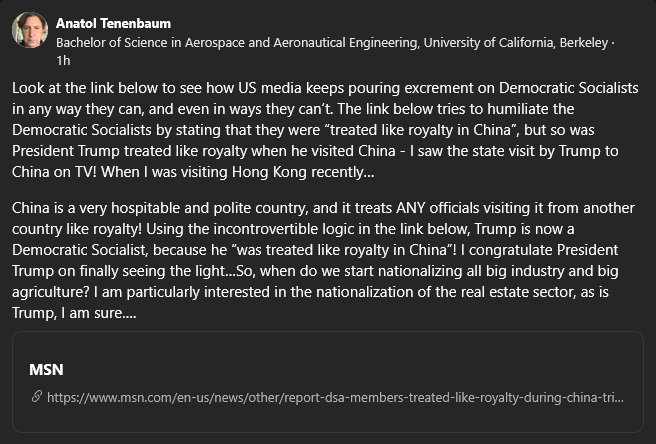Expand the truncated text after 'Hong Kong recently'

[x=369, y=172]
